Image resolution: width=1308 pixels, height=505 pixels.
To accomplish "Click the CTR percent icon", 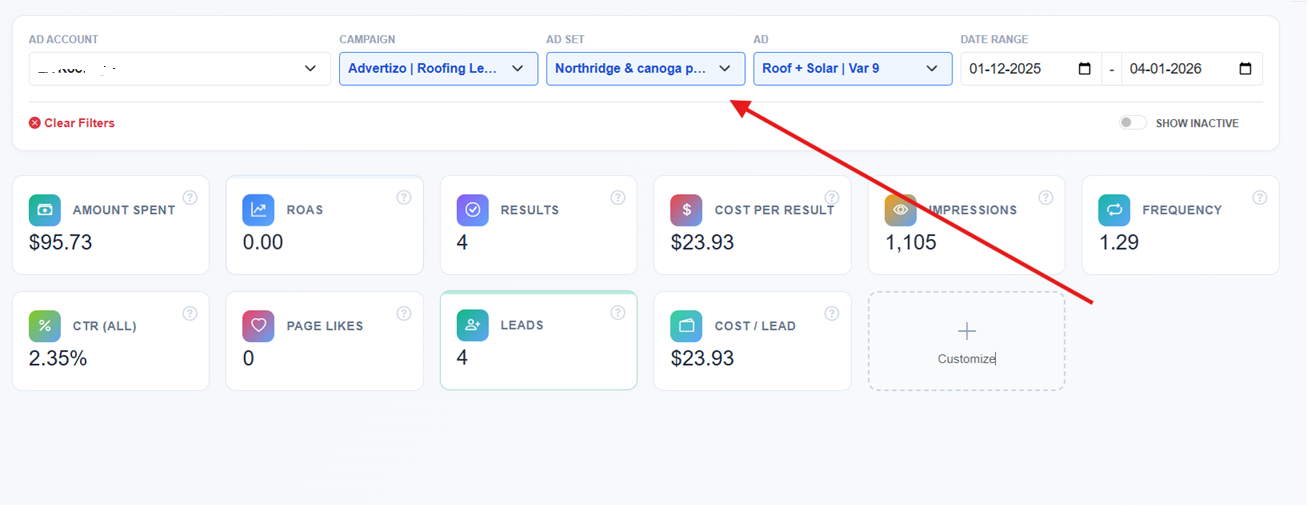I will pyautogui.click(x=45, y=326).
